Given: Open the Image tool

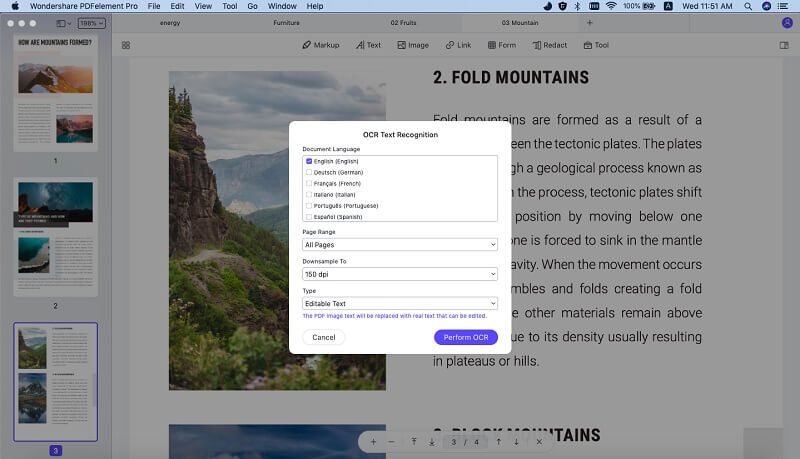Looking at the screenshot, I should click(x=413, y=45).
